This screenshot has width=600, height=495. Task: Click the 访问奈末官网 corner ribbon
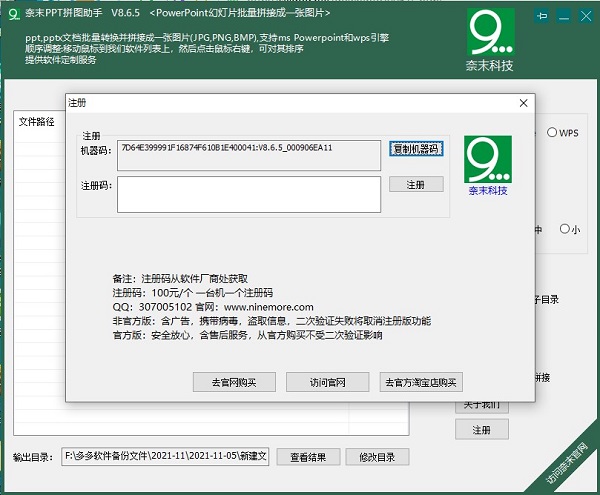pyautogui.click(x=567, y=464)
